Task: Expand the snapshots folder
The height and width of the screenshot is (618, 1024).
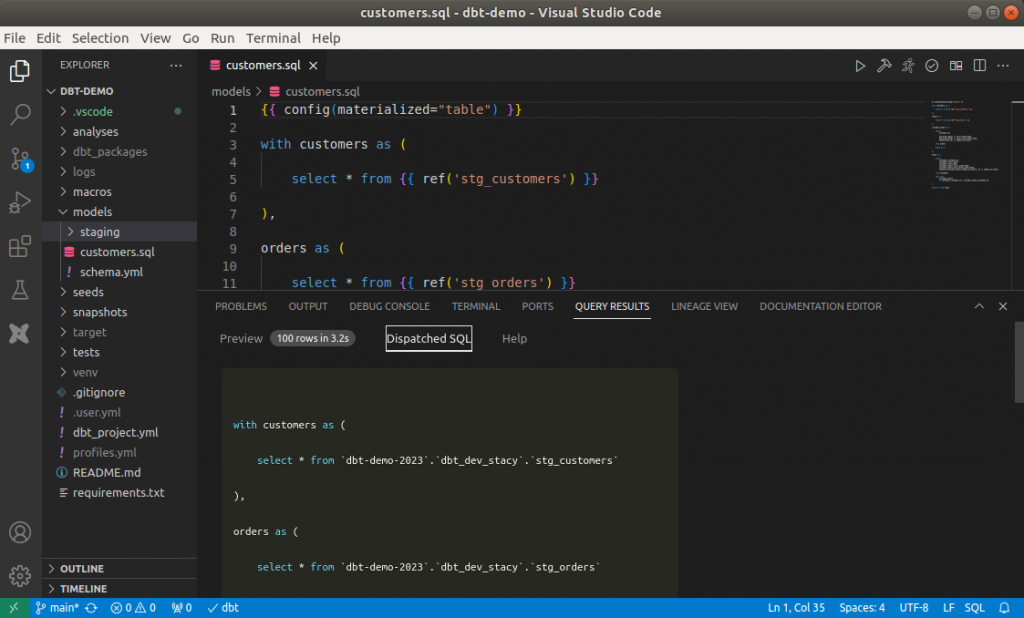Action: (x=120, y=312)
